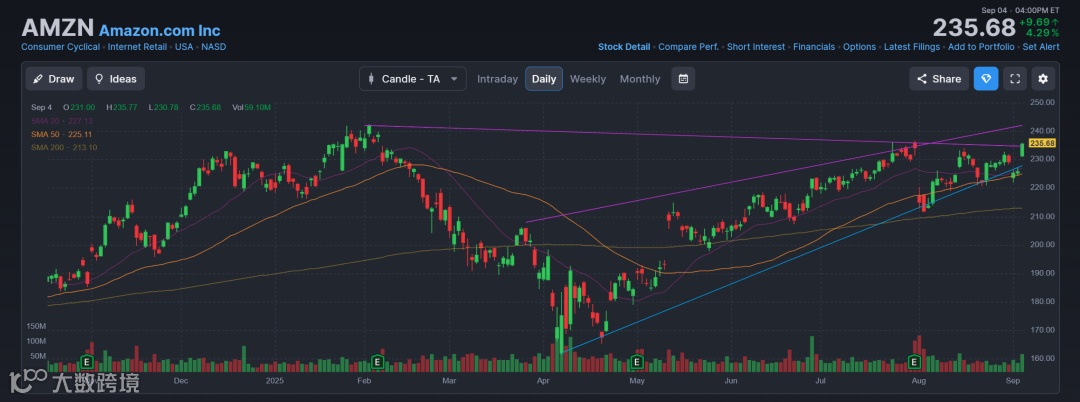View Latest Filings
The width and height of the screenshot is (1080, 402).
pos(911,47)
